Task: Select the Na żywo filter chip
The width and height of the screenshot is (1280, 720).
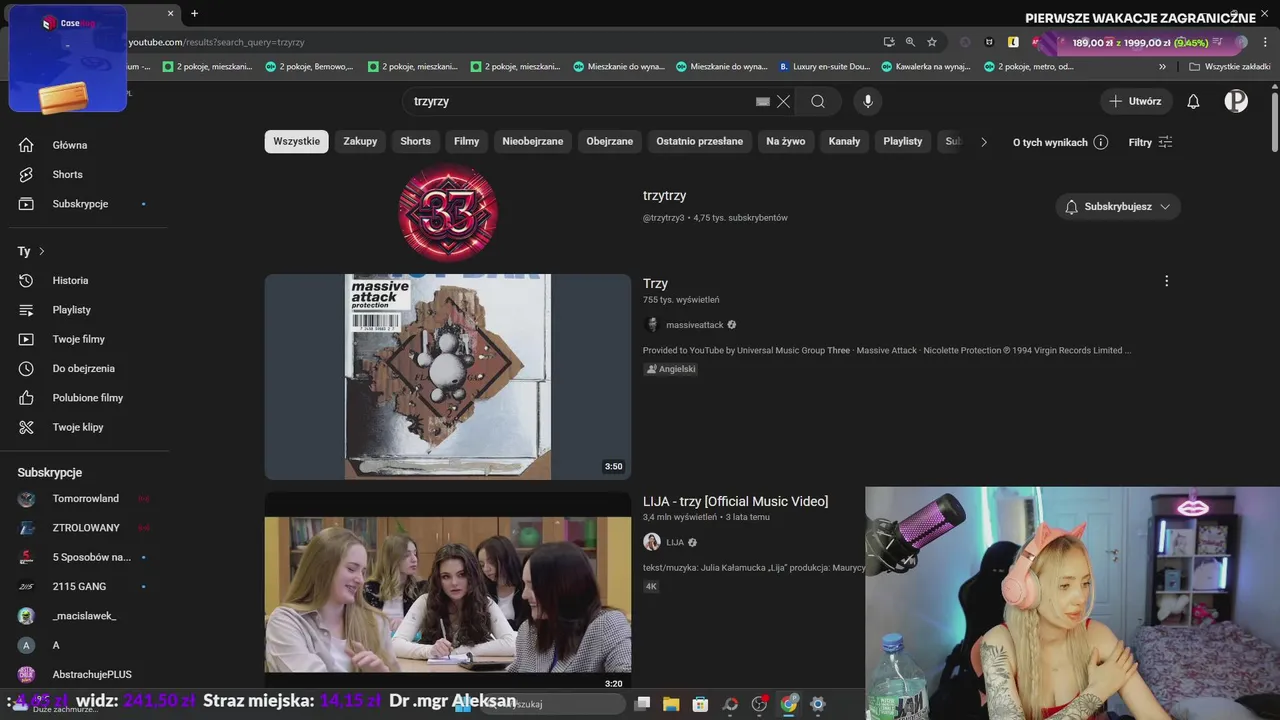Action: click(785, 141)
